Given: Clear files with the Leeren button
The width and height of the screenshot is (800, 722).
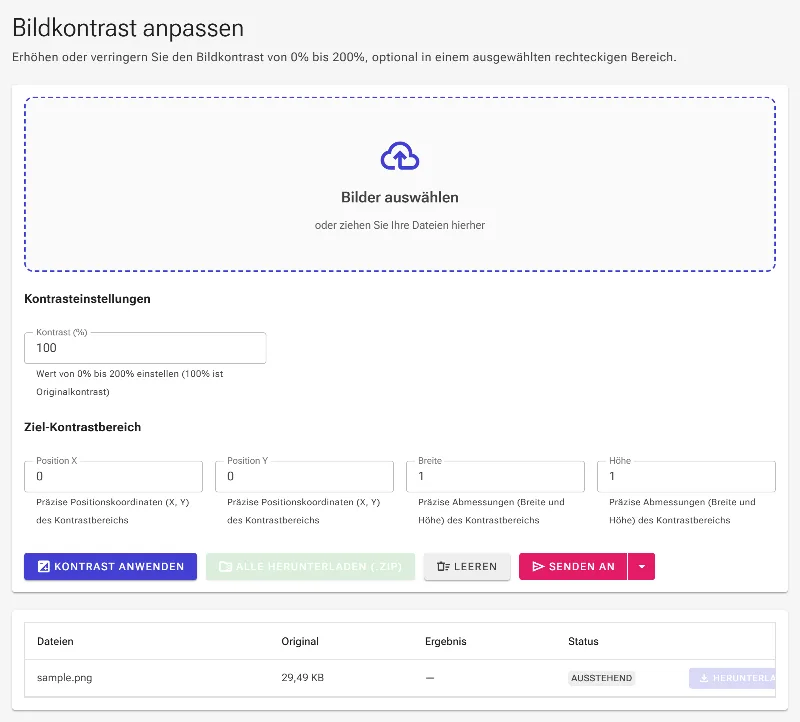Looking at the screenshot, I should [467, 566].
